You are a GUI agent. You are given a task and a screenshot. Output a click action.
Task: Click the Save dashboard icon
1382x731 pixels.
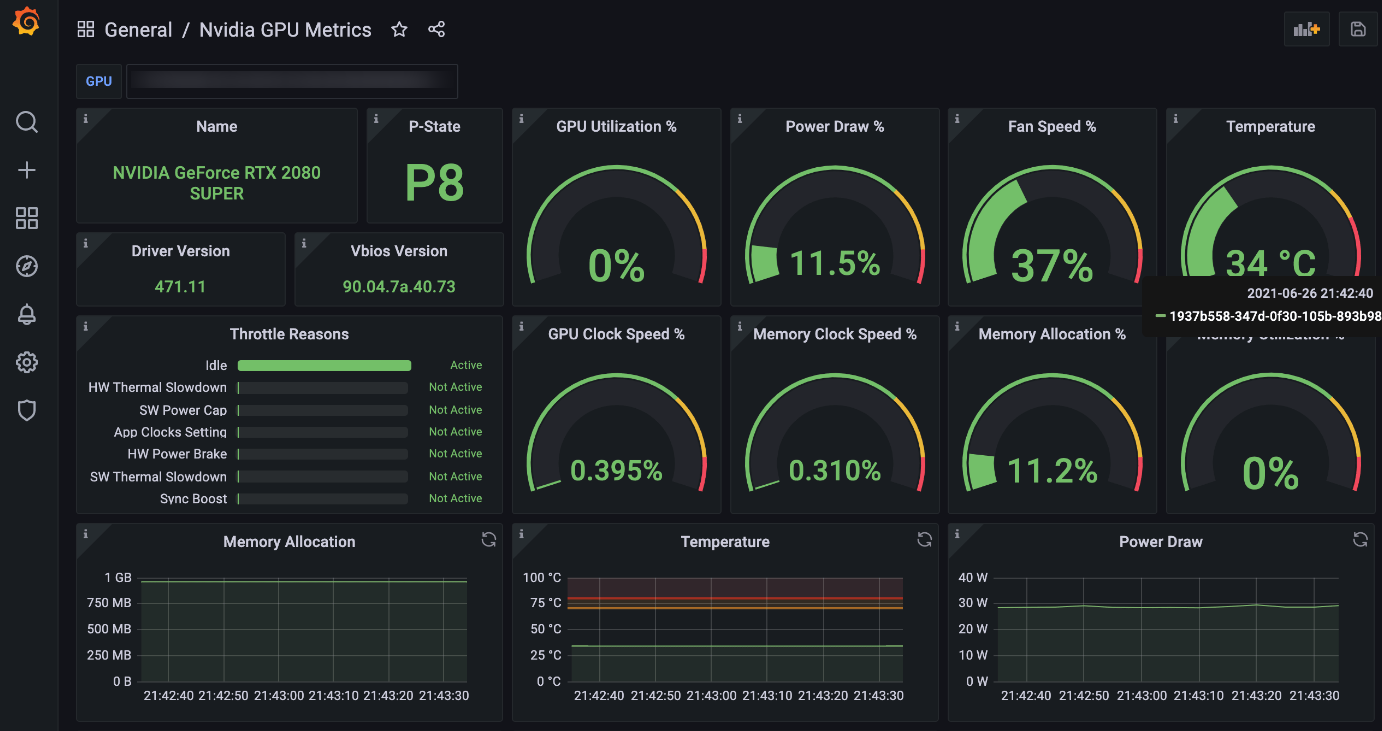coord(1357,30)
